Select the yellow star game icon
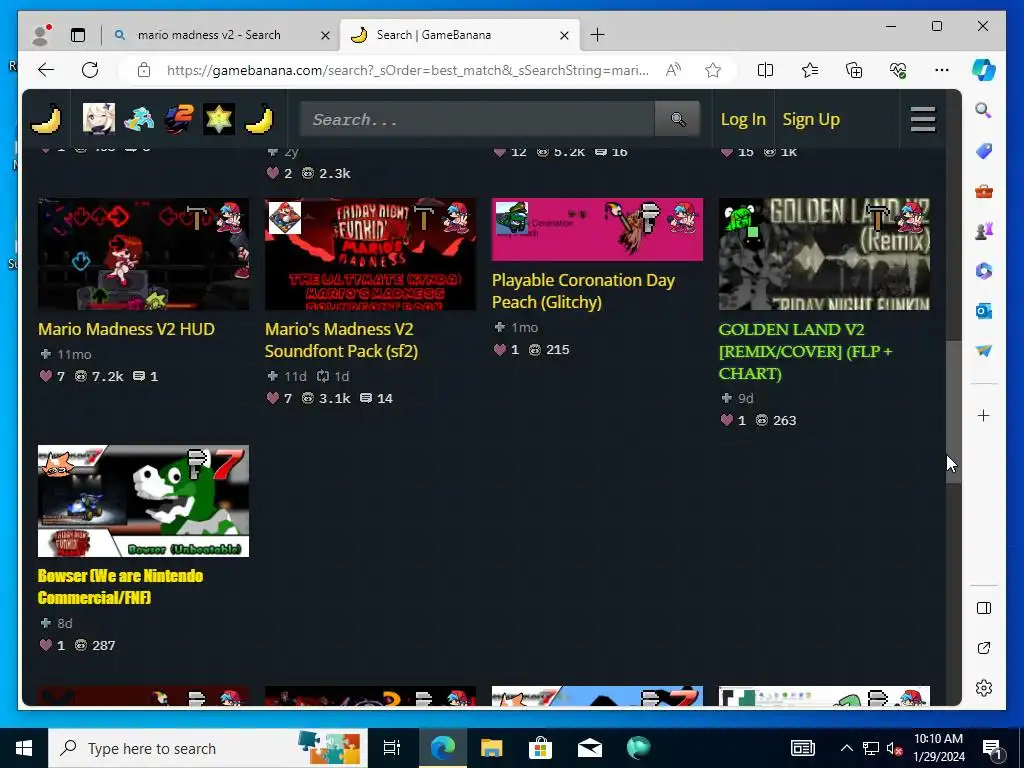The width and height of the screenshot is (1024, 768). click(219, 119)
